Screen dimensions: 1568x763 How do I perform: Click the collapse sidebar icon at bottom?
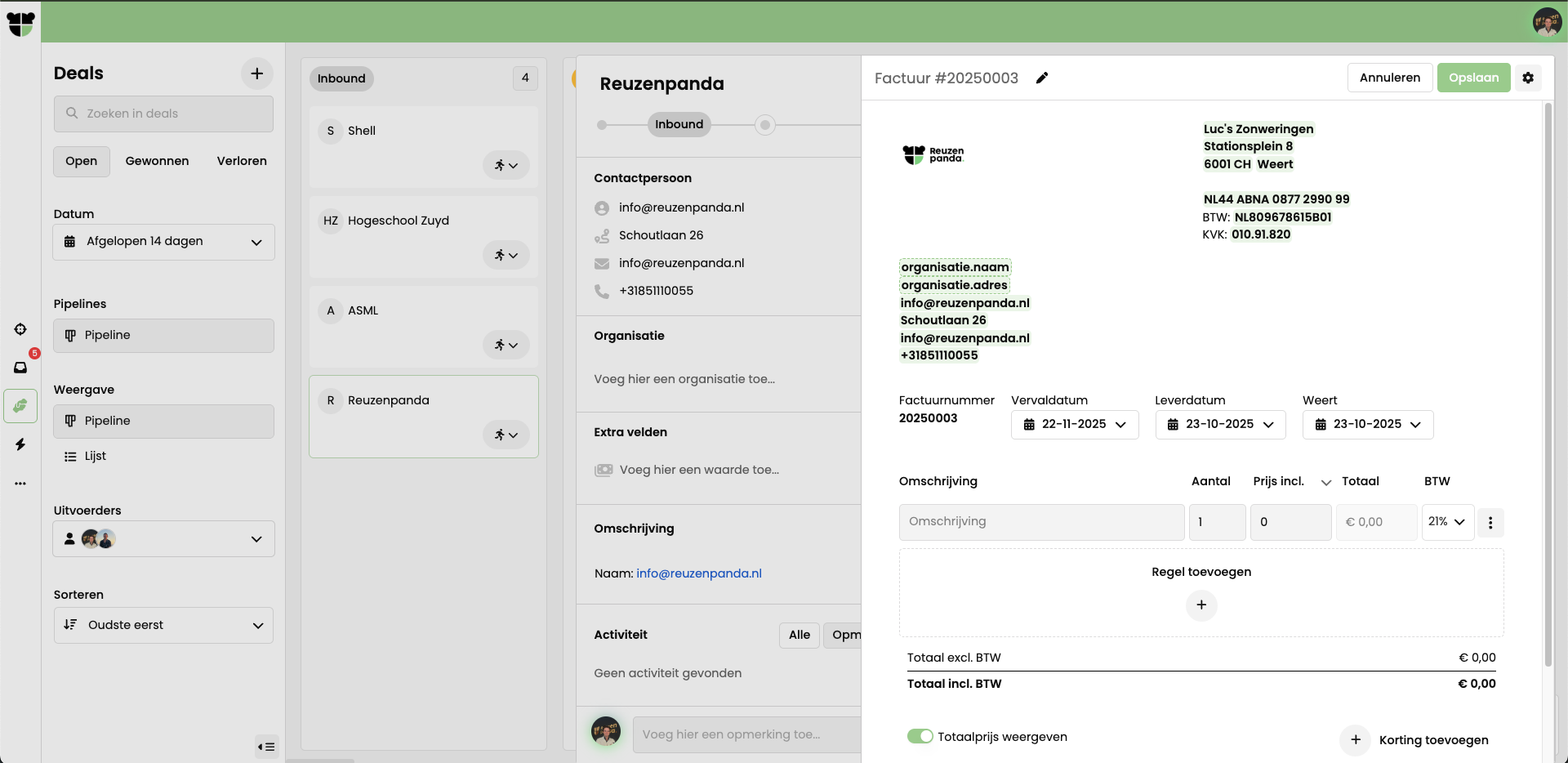point(266,747)
